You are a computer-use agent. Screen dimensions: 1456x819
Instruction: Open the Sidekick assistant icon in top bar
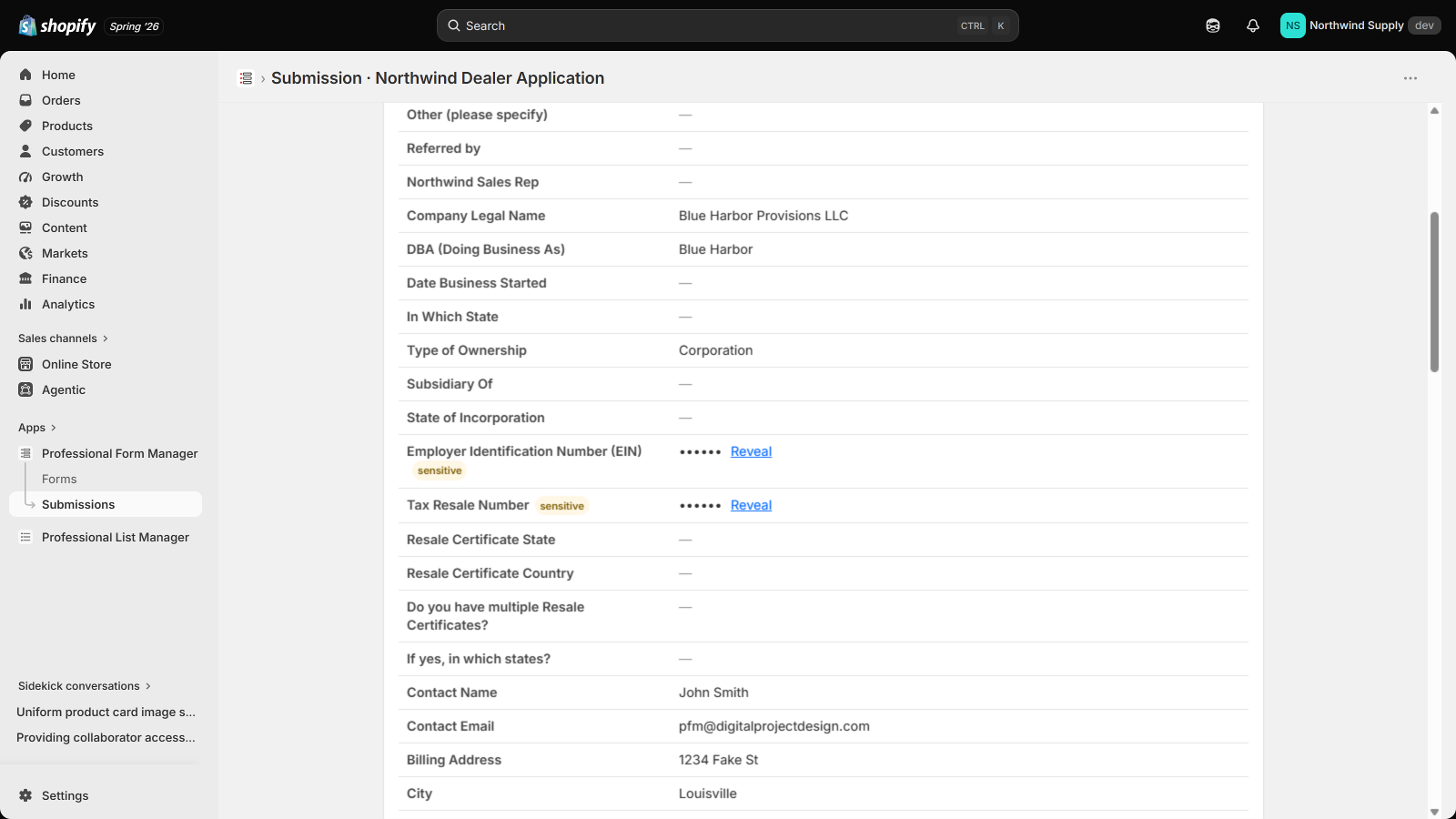tap(1213, 25)
